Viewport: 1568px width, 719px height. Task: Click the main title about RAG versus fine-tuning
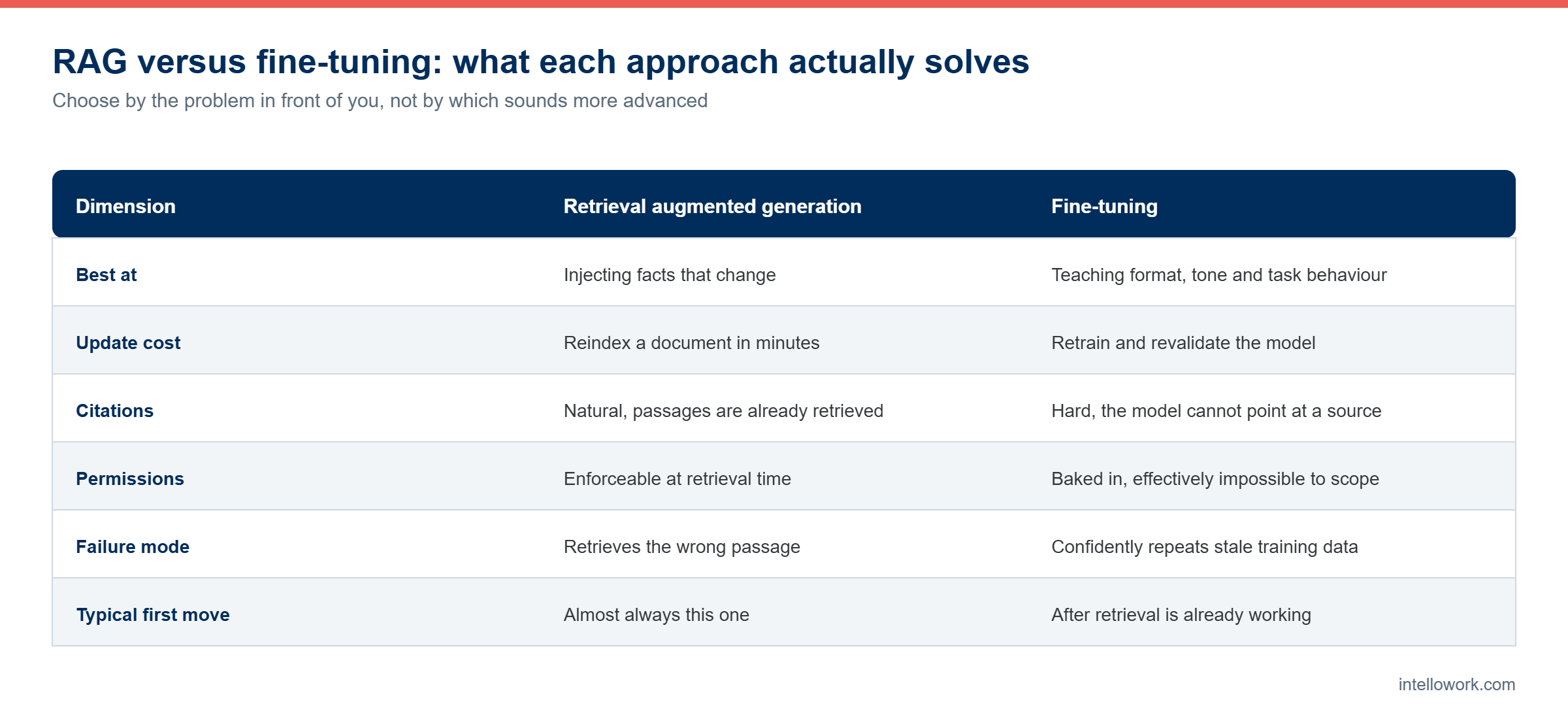(541, 62)
